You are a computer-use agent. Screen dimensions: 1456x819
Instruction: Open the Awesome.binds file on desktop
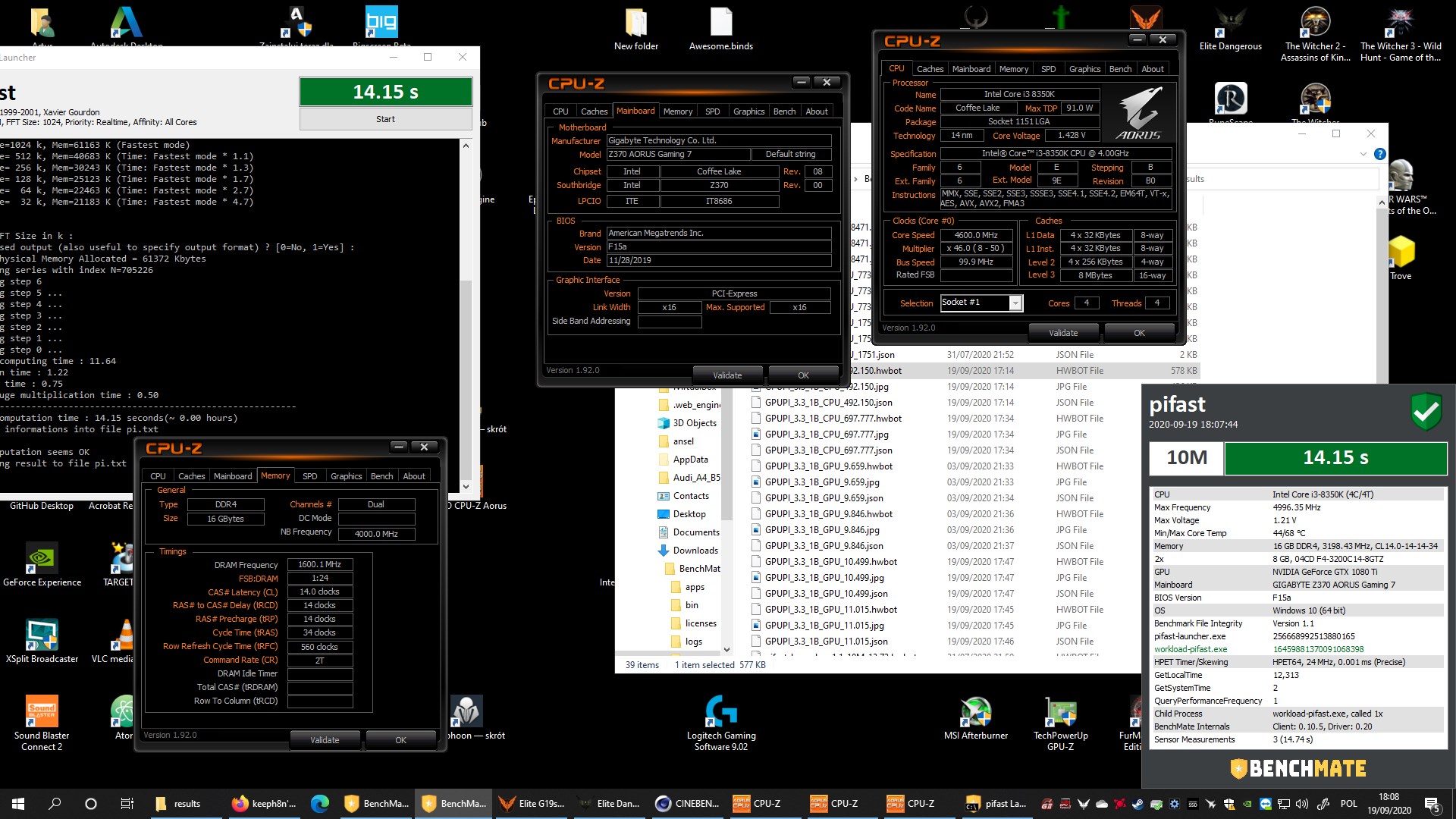pyautogui.click(x=721, y=29)
